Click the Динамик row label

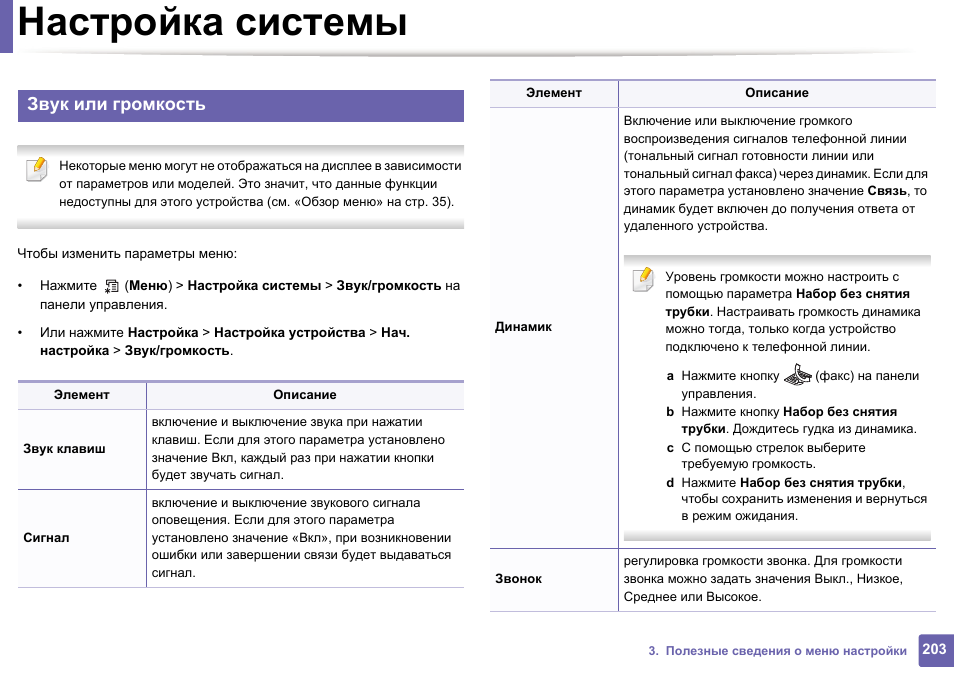pos(523,327)
